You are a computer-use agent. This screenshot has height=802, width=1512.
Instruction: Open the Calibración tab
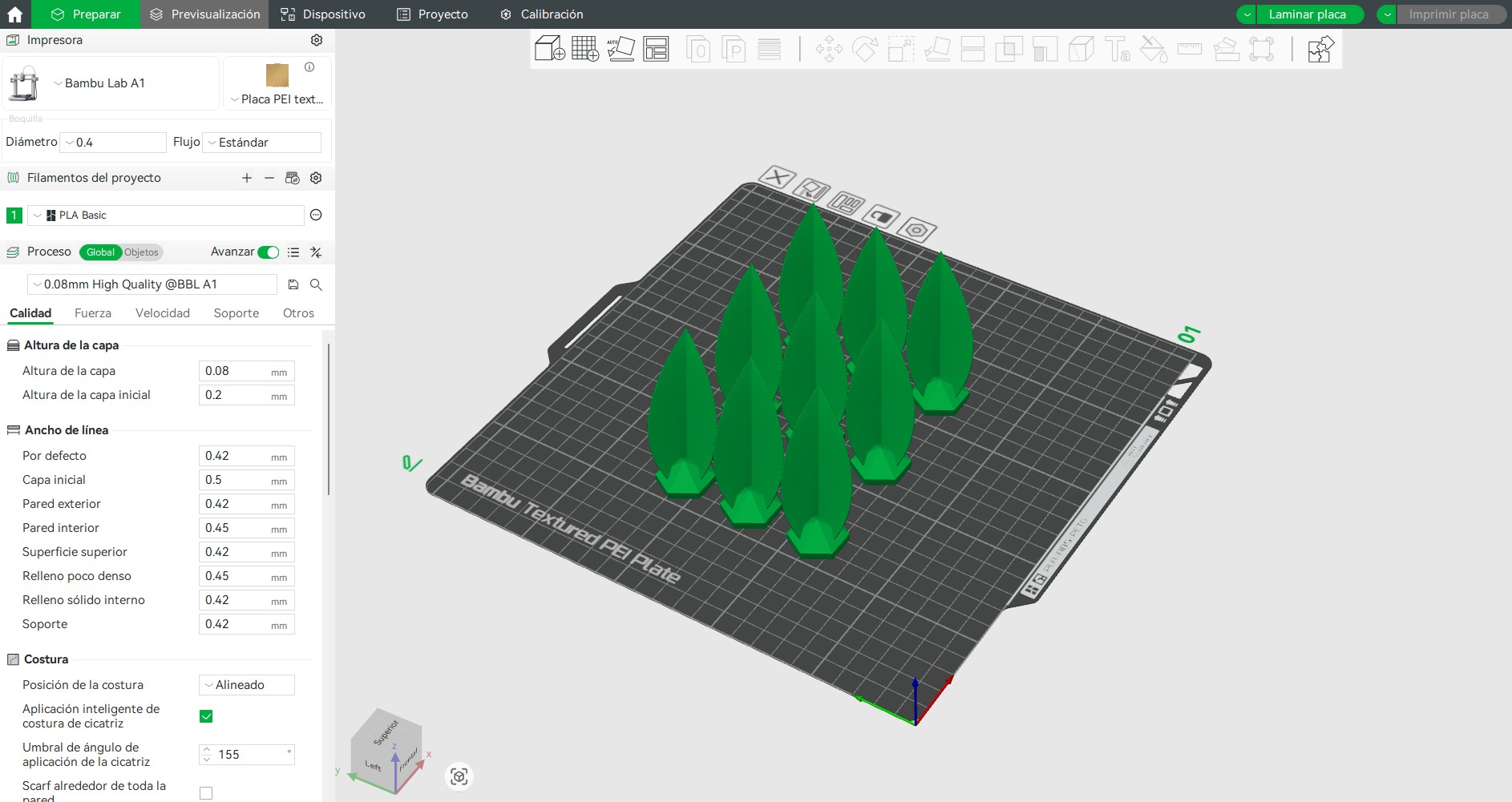pyautogui.click(x=541, y=14)
